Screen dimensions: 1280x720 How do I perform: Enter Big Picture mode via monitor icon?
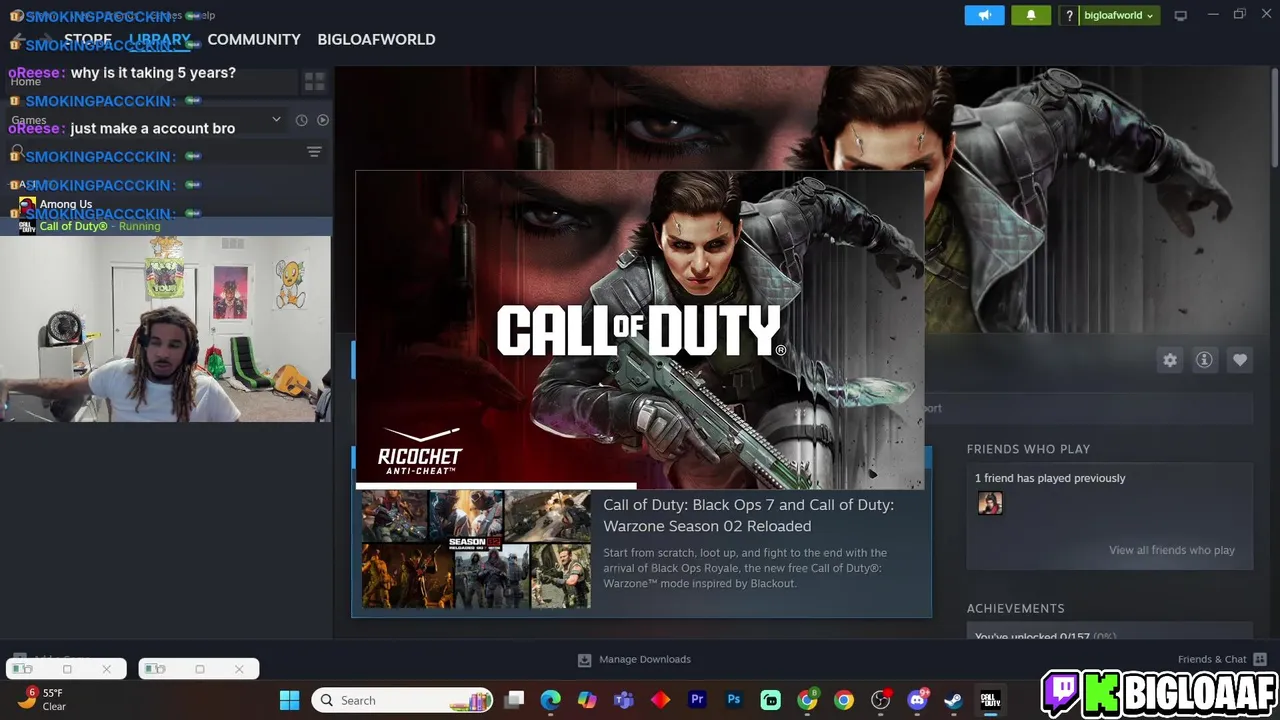tap(1180, 15)
